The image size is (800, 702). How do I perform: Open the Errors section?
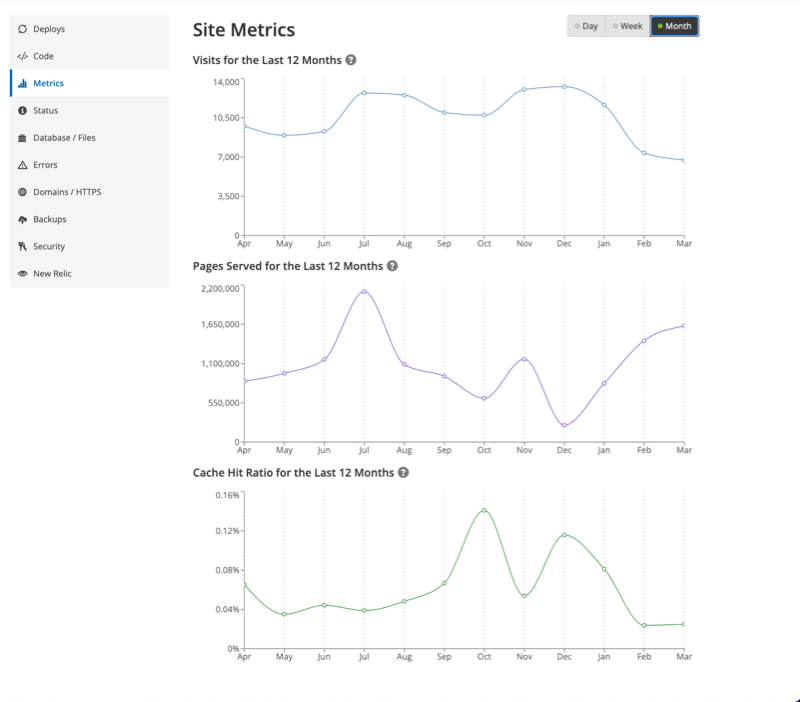[48, 164]
